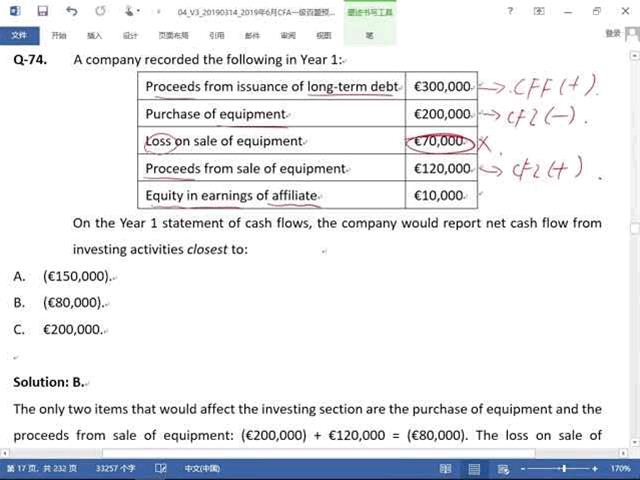
Task: Click the page count indicator in status bar
Action: [42, 469]
